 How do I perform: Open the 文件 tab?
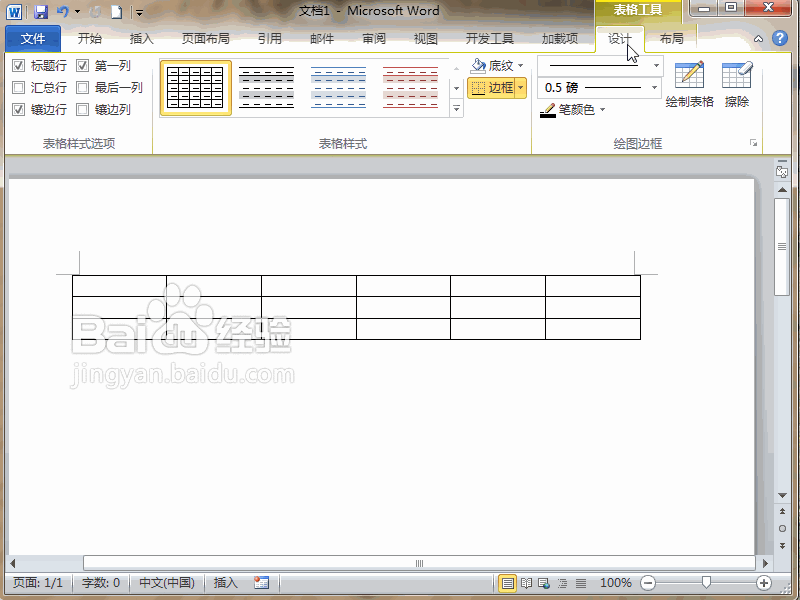click(33, 38)
